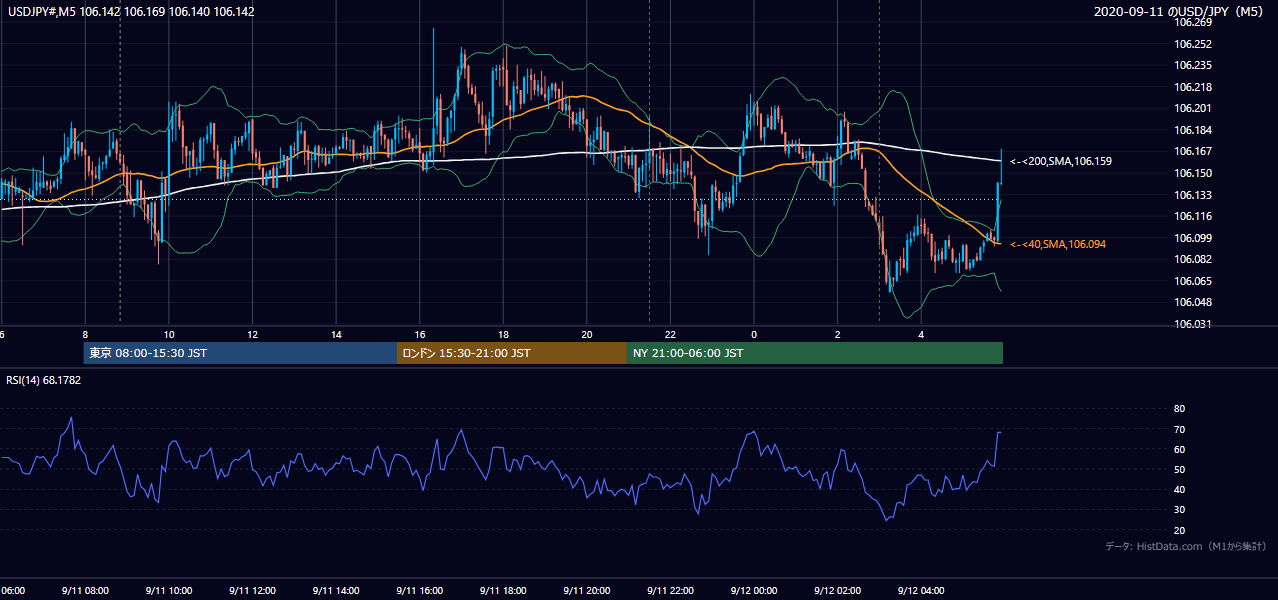Click price axis value 106.133
1278x600 pixels.
1194,195
